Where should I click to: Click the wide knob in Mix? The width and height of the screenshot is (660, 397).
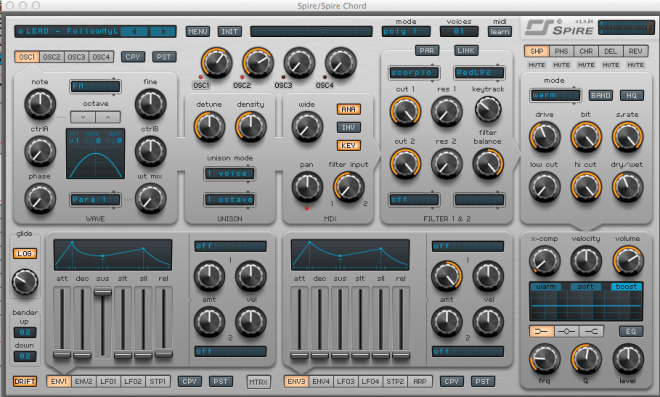307,126
